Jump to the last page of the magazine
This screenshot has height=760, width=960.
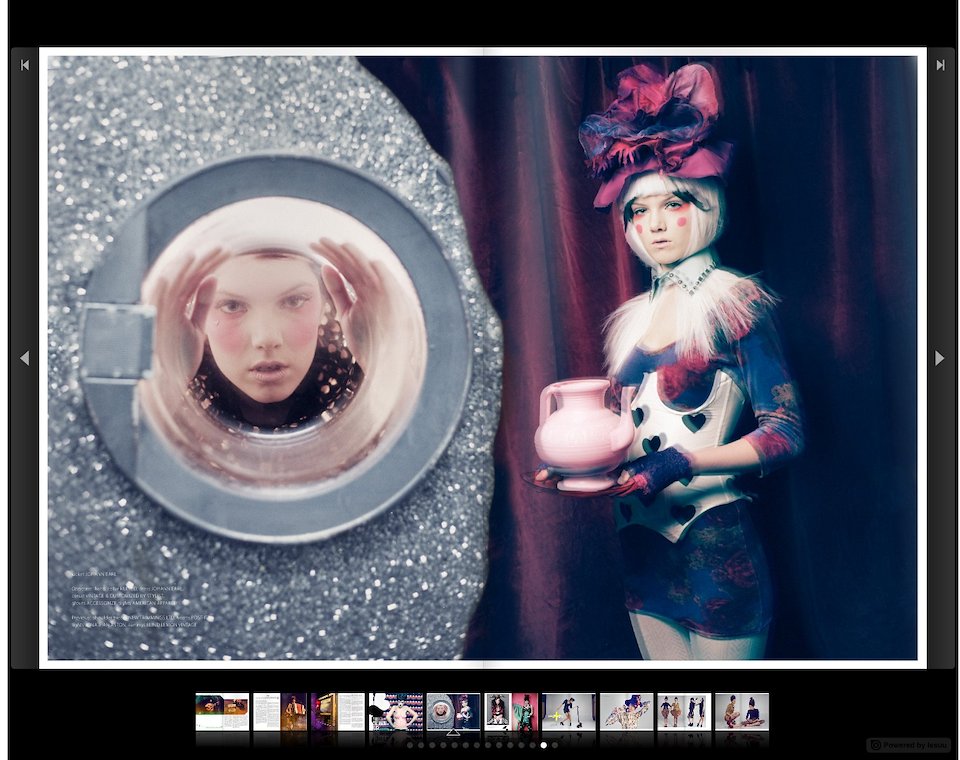tap(940, 65)
